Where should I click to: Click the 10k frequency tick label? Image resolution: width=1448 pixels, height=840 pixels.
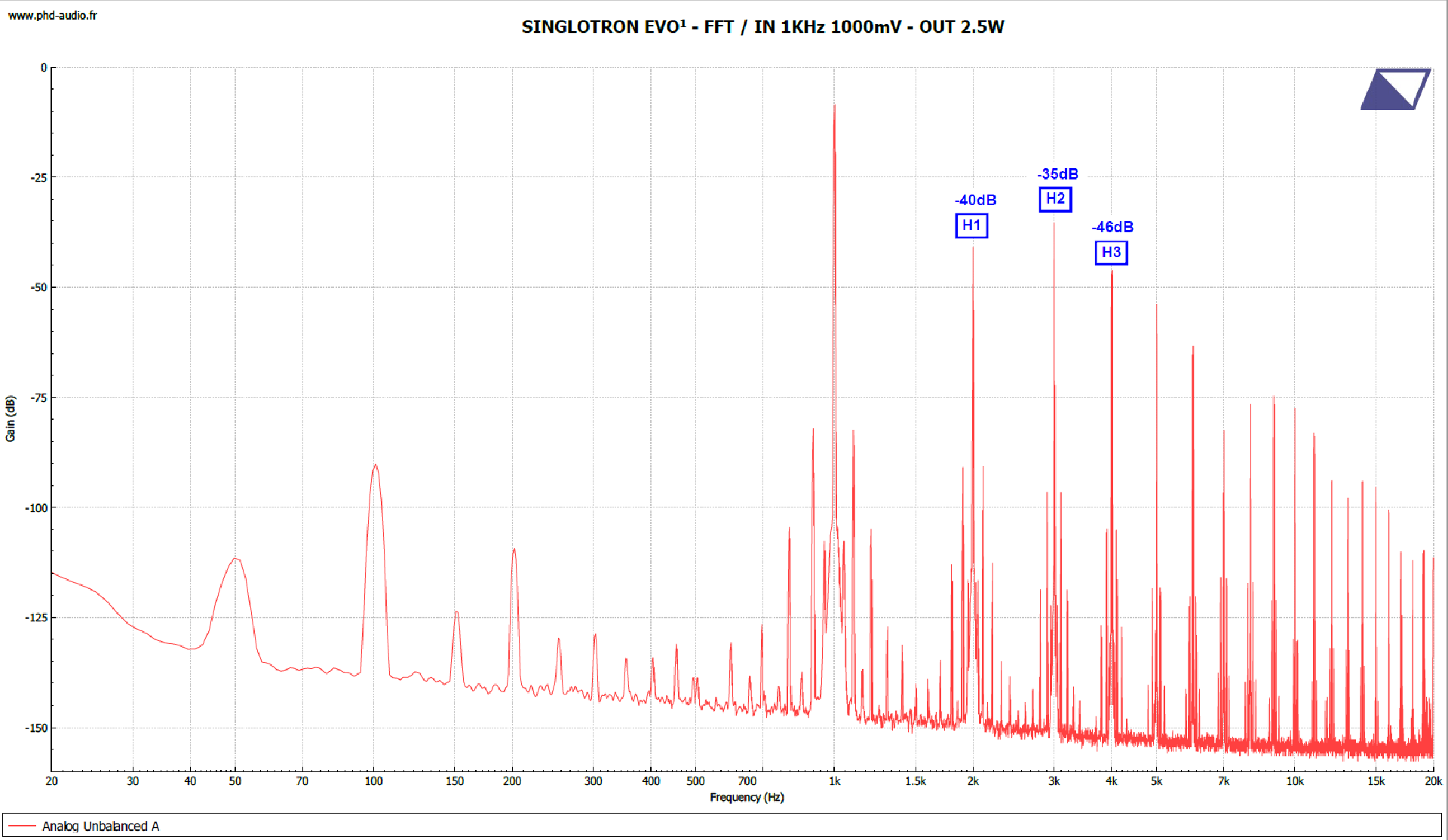pos(1295,781)
